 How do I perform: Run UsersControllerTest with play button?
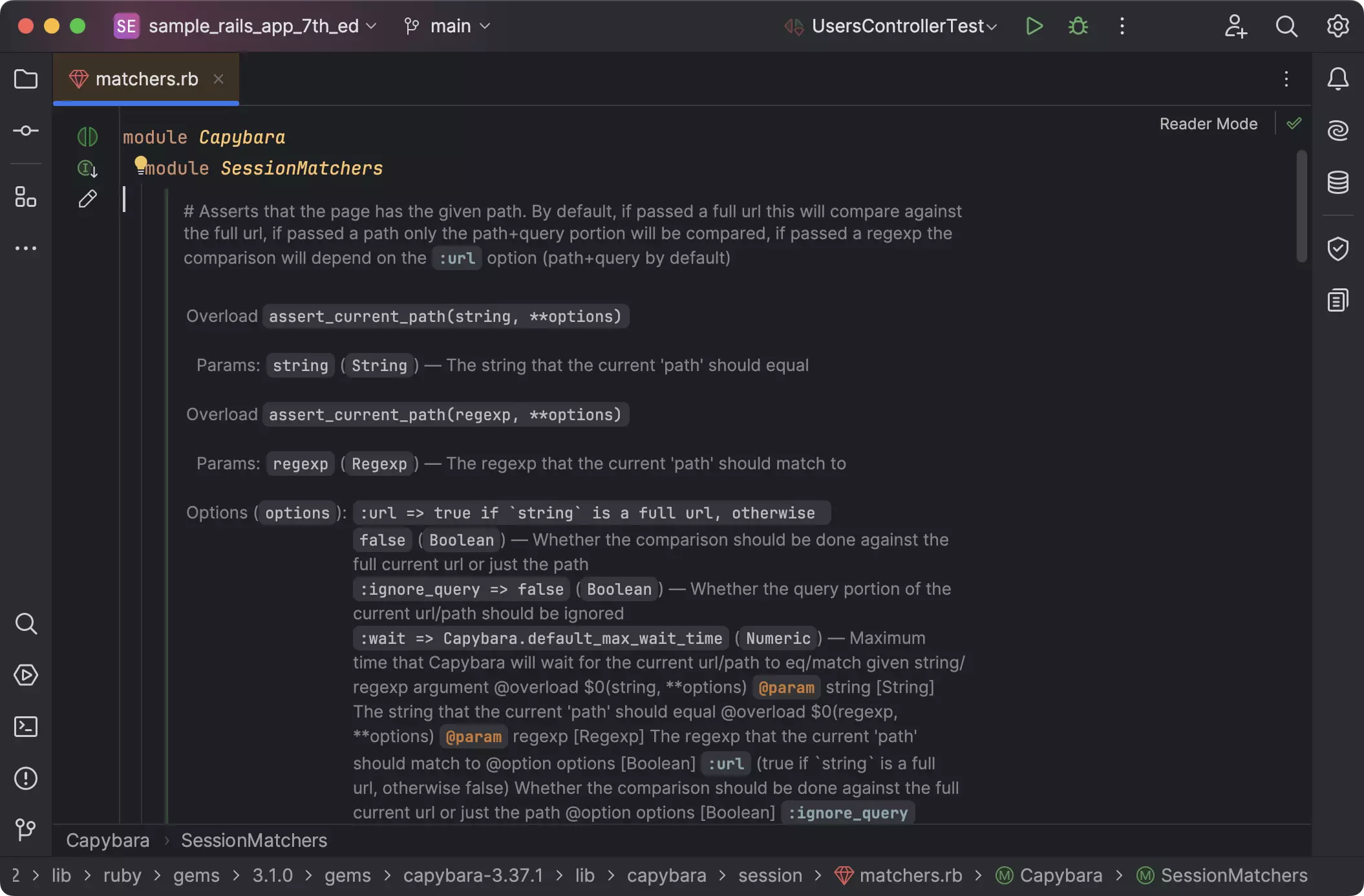[1034, 26]
